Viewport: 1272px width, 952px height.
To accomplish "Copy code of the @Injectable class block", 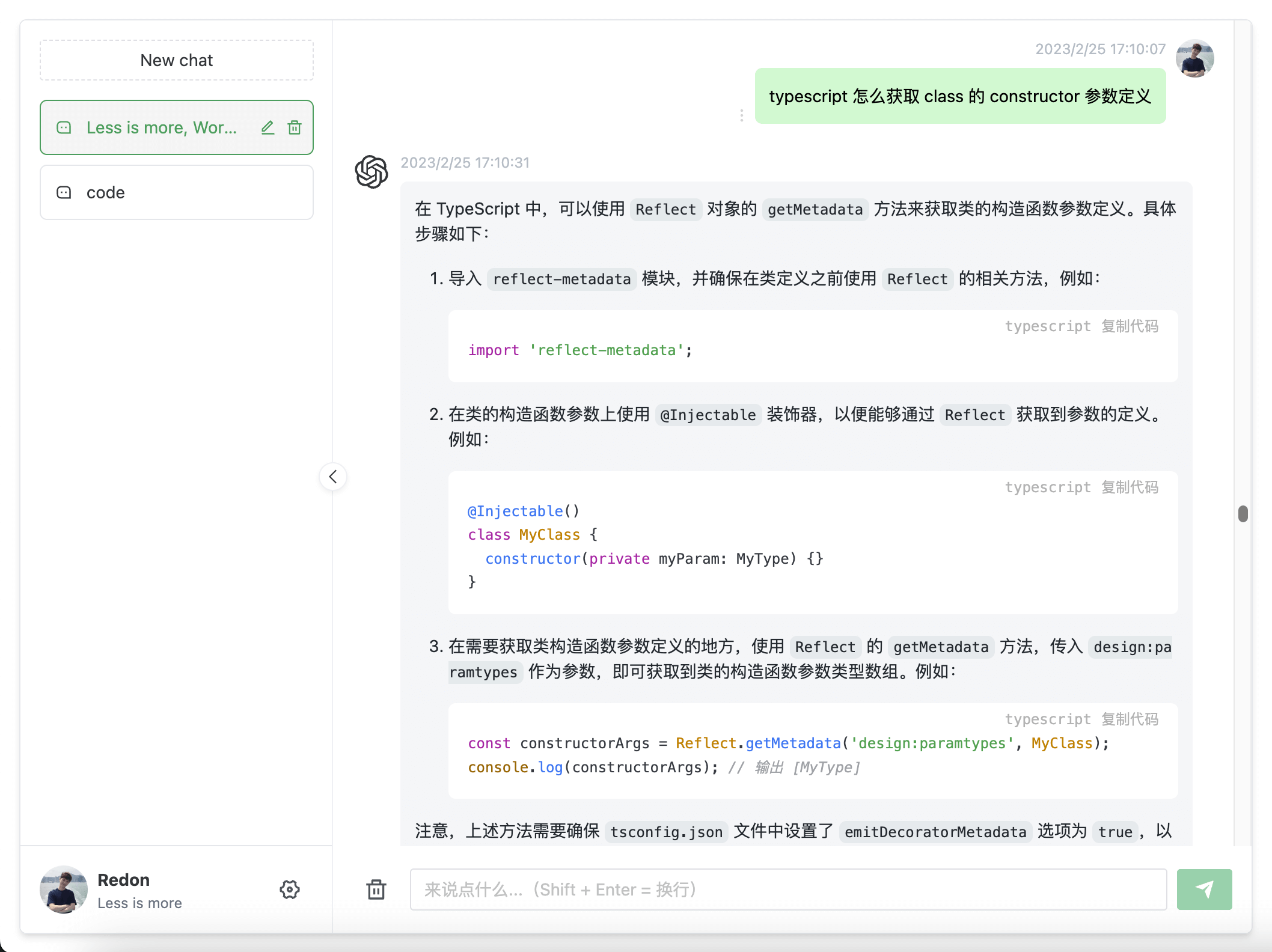I will click(1130, 487).
